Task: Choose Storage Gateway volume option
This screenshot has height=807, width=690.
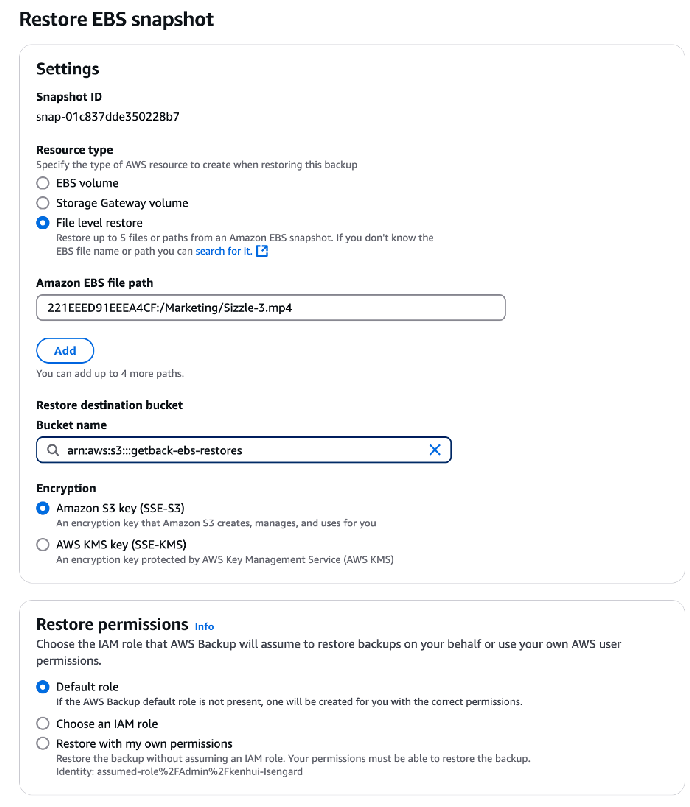Action: 43,203
